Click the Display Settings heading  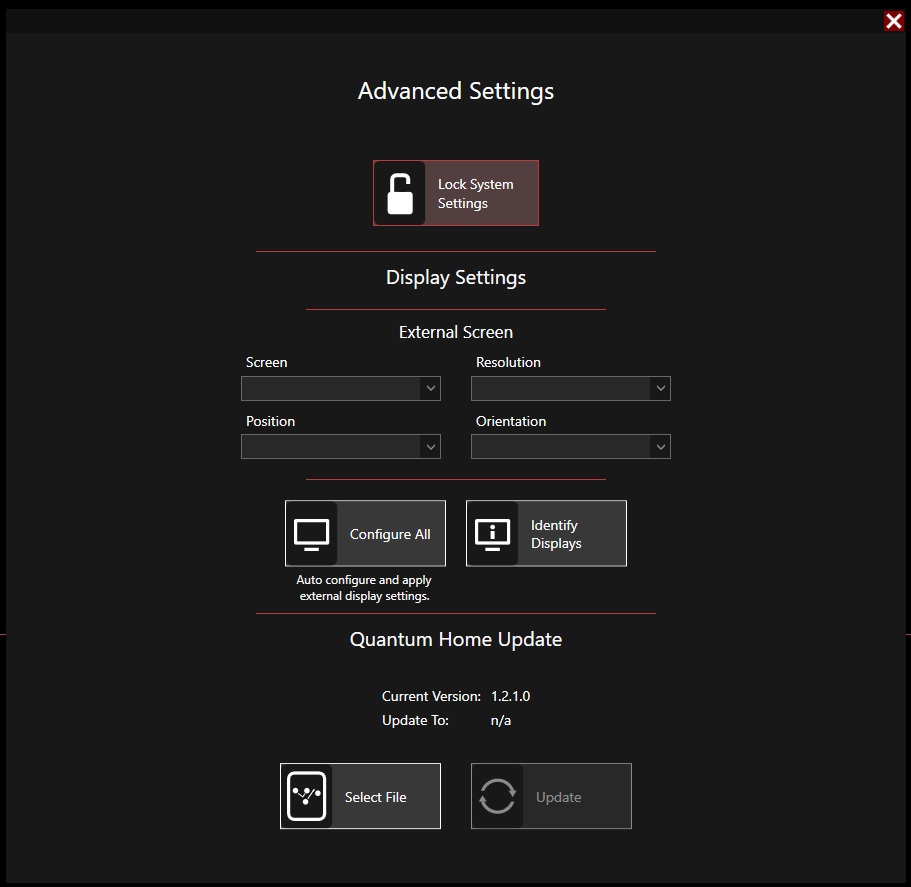[456, 278]
